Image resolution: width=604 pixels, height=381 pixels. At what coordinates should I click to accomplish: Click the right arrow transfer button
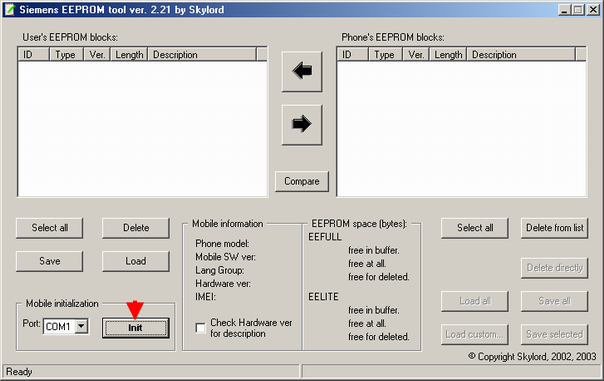click(302, 125)
